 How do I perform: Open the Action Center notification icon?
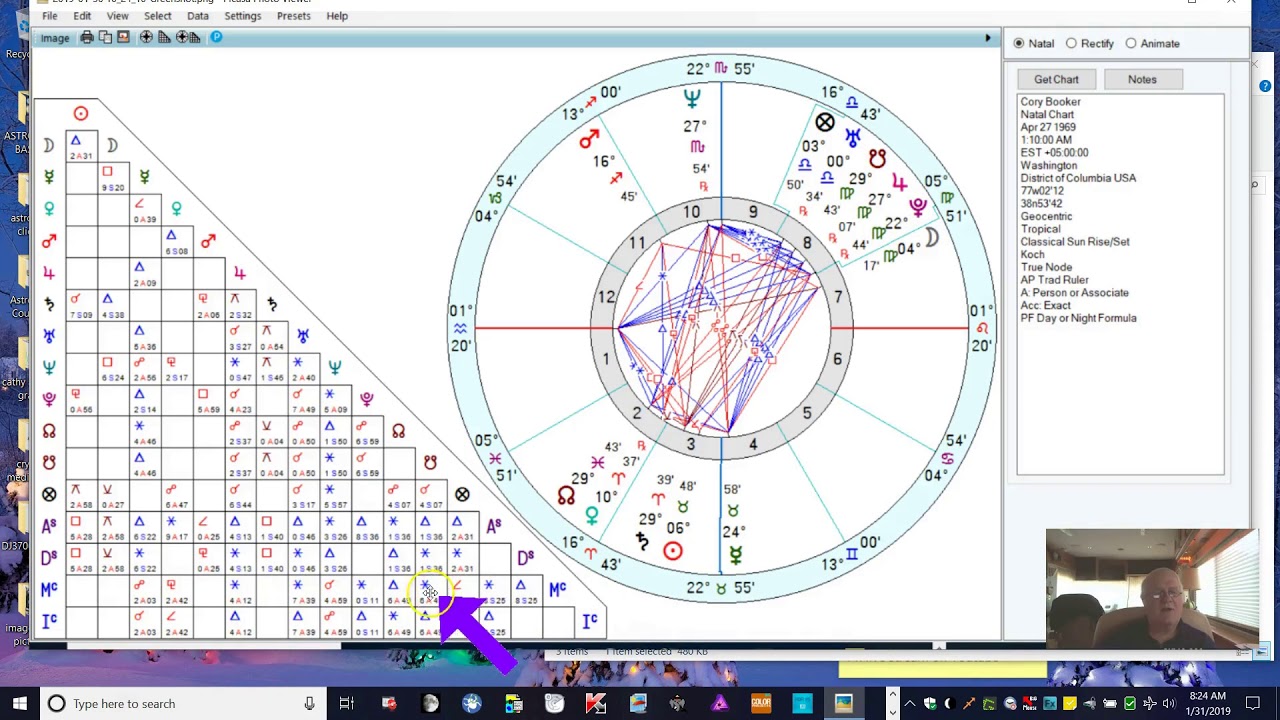coord(1252,703)
